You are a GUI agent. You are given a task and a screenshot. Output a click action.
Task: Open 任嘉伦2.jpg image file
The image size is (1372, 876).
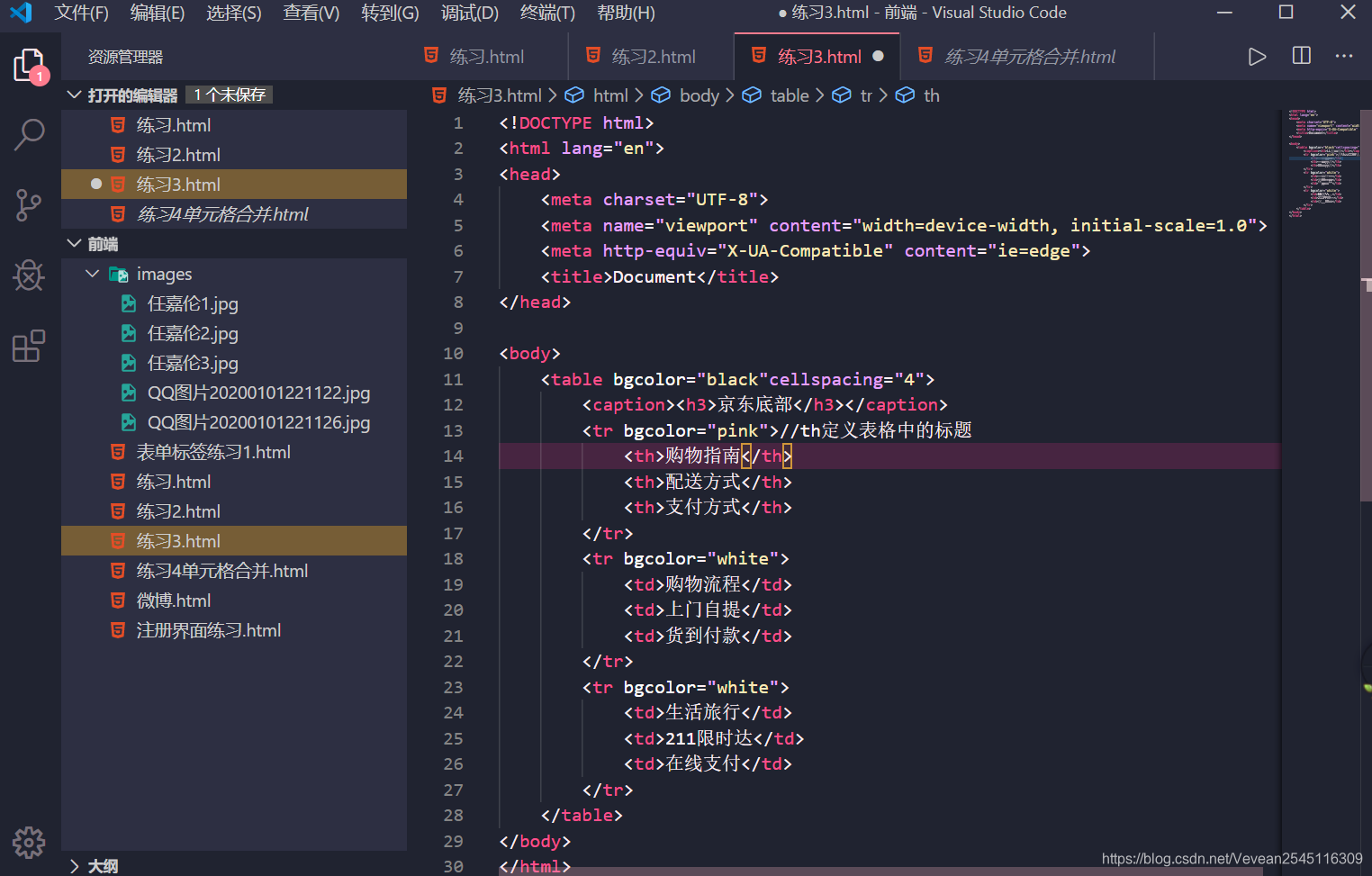234,332
